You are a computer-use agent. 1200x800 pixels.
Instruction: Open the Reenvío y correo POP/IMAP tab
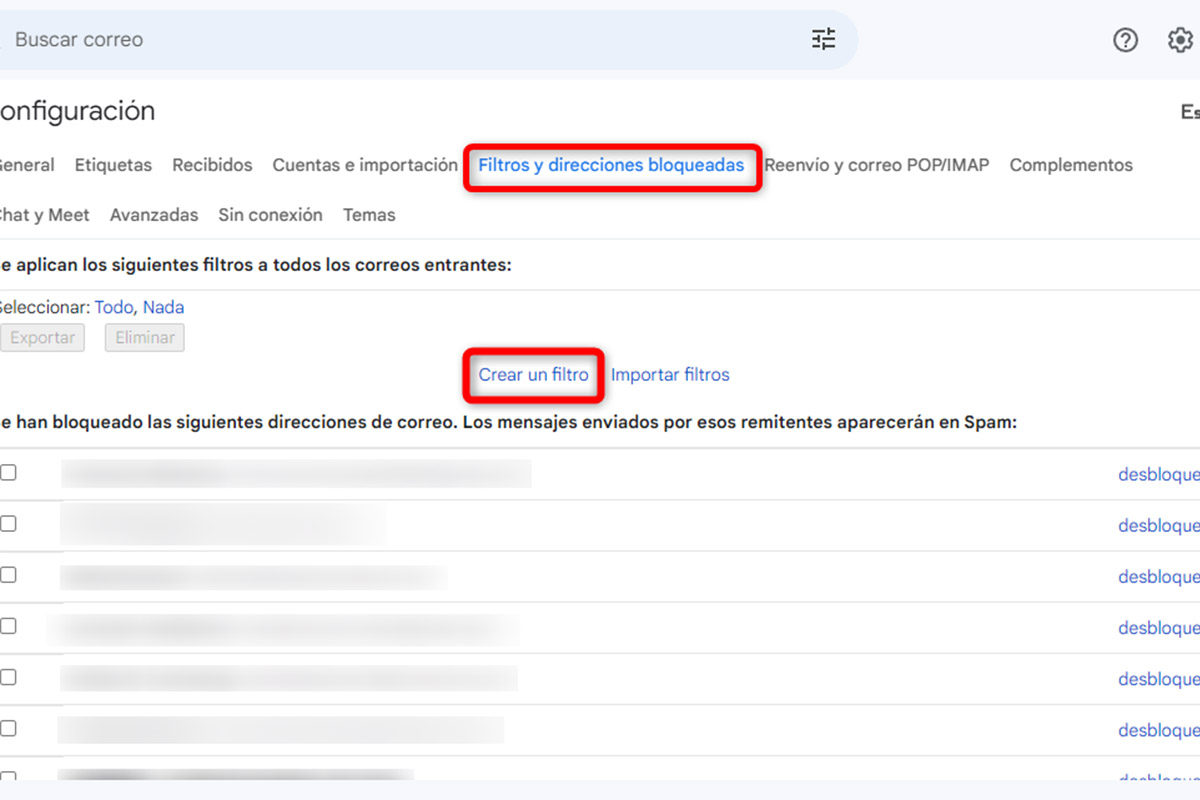877,165
